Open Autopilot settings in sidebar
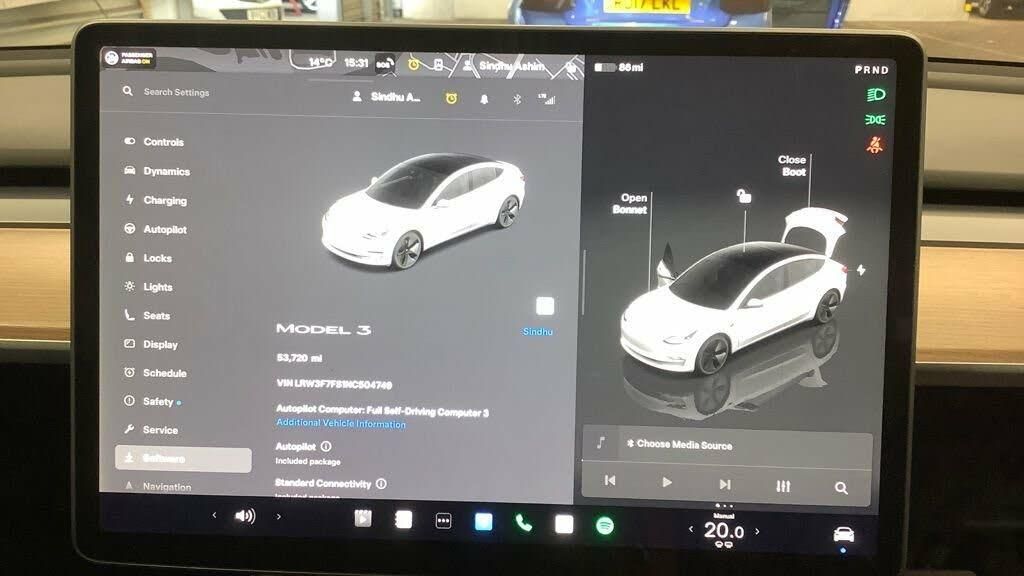This screenshot has height=576, width=1024. click(x=155, y=229)
